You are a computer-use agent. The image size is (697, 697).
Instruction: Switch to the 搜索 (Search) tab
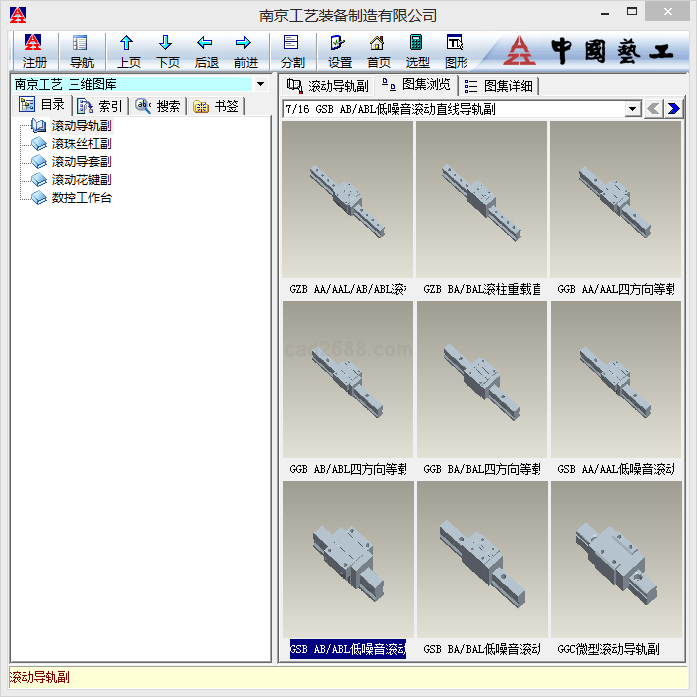pyautogui.click(x=158, y=106)
